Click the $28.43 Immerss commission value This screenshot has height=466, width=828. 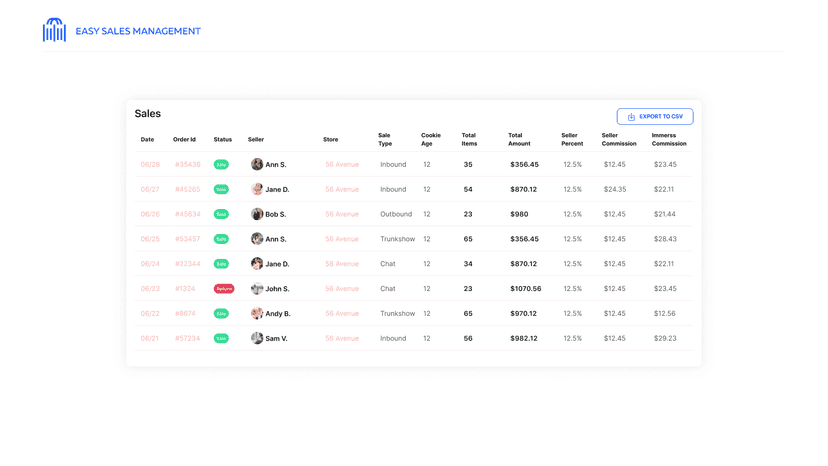(665, 239)
